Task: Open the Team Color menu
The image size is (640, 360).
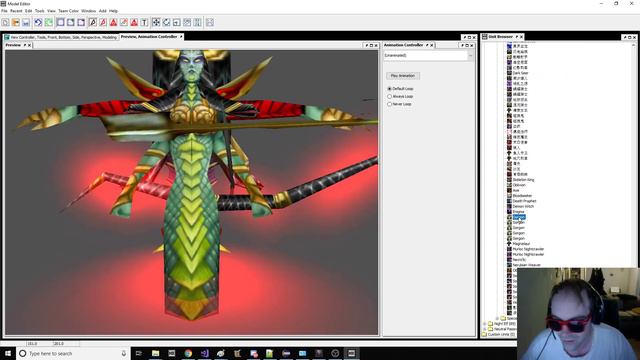Action: coord(68,11)
